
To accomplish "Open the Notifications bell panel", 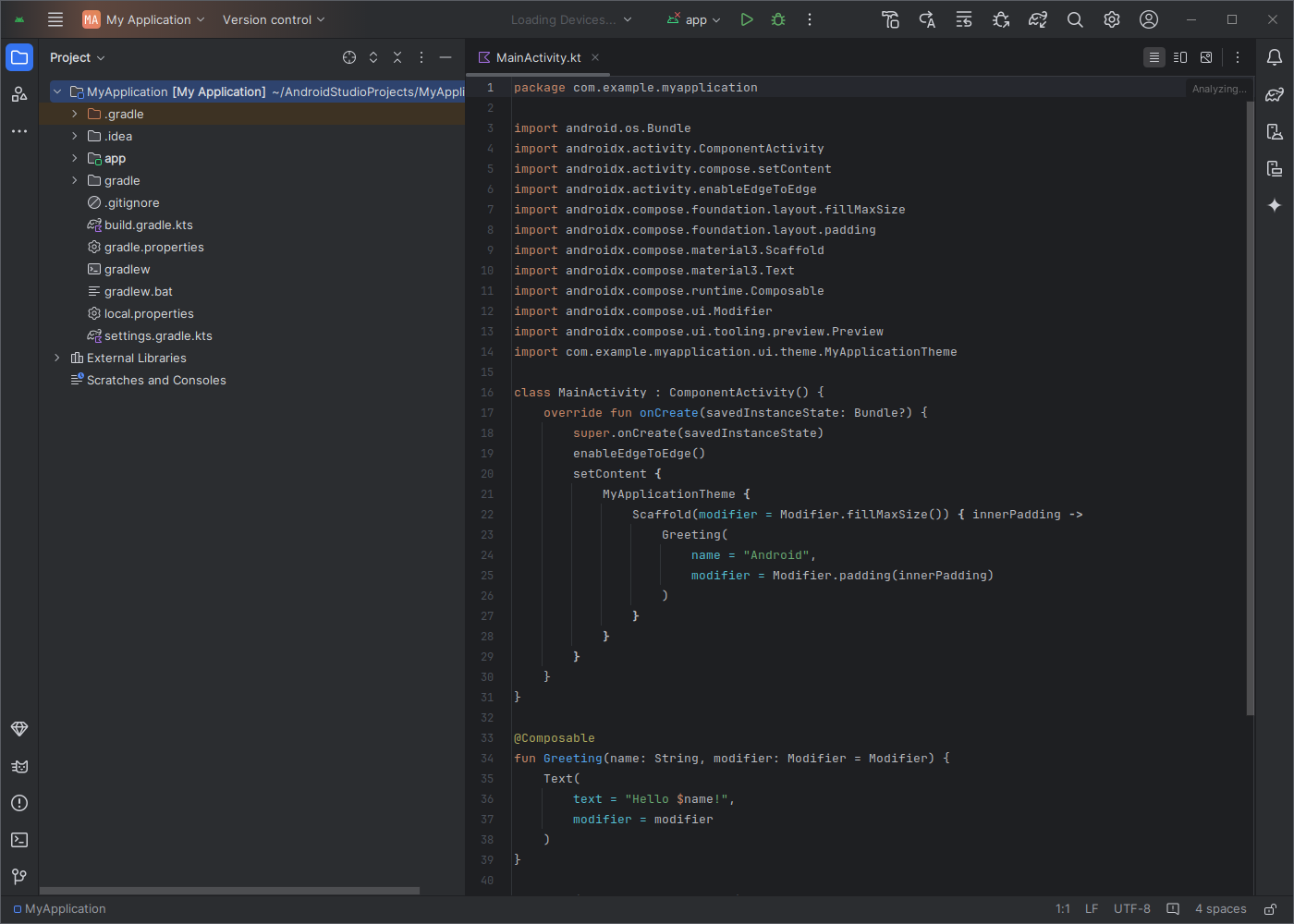I will [x=1275, y=57].
